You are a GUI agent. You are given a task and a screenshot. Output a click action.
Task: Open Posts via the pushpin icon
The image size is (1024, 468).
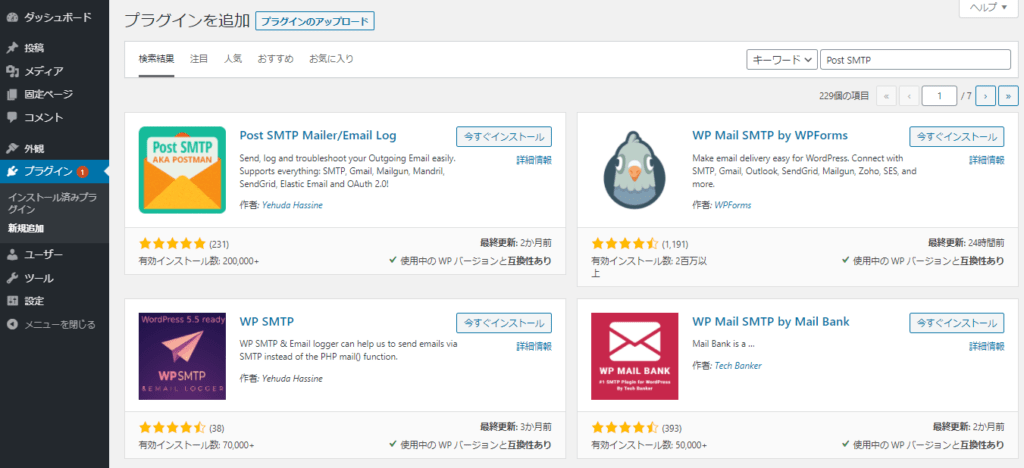point(12,48)
